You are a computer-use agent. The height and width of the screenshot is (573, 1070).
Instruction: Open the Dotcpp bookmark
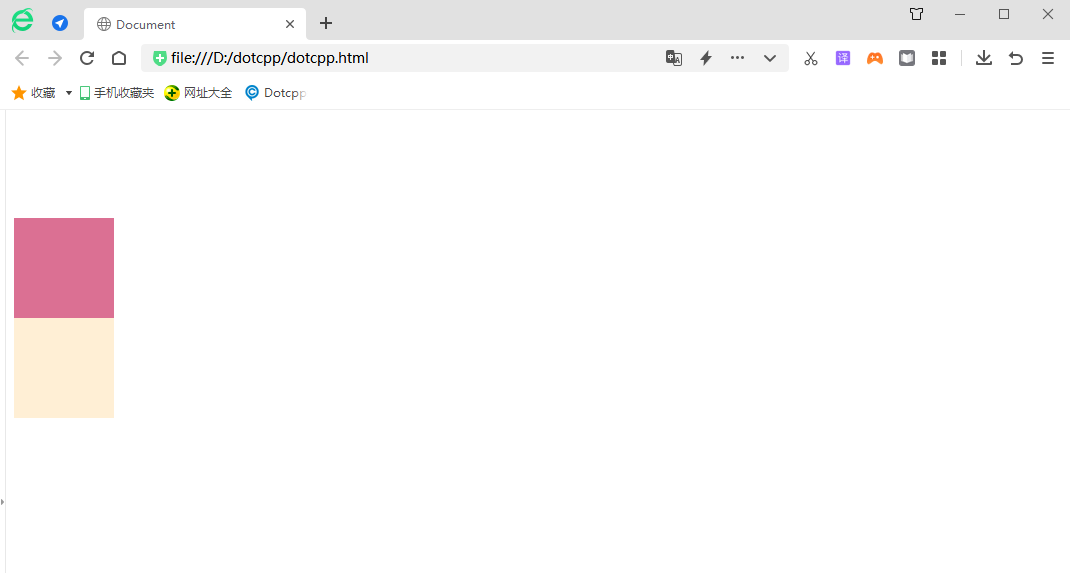click(276, 93)
